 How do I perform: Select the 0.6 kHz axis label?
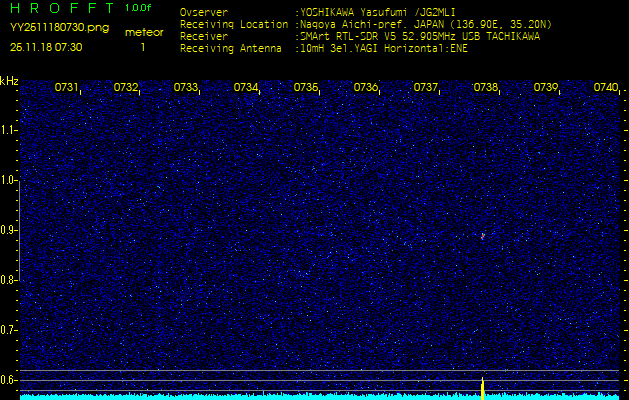[x=9, y=379]
